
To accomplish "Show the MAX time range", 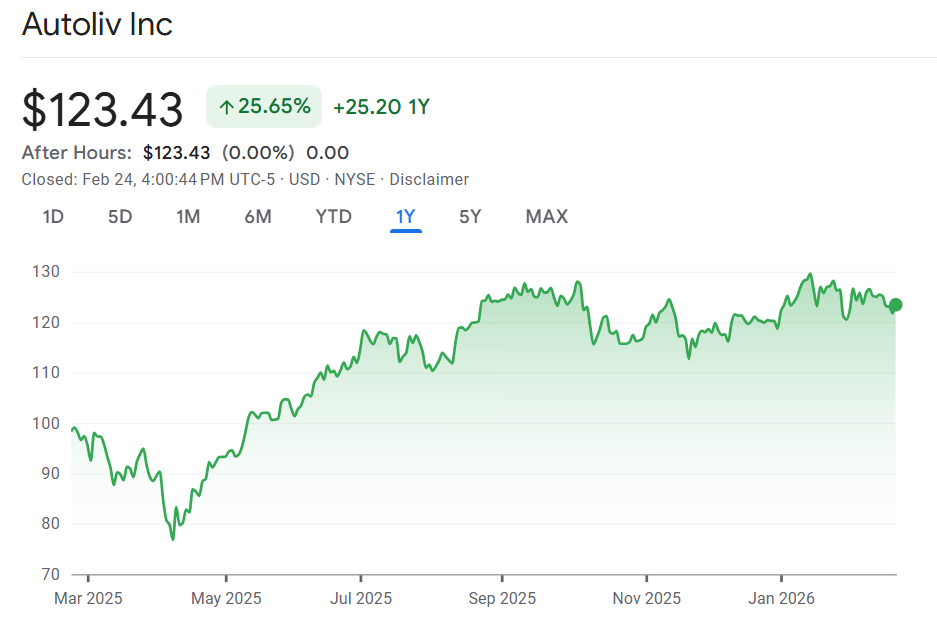I will [x=546, y=216].
